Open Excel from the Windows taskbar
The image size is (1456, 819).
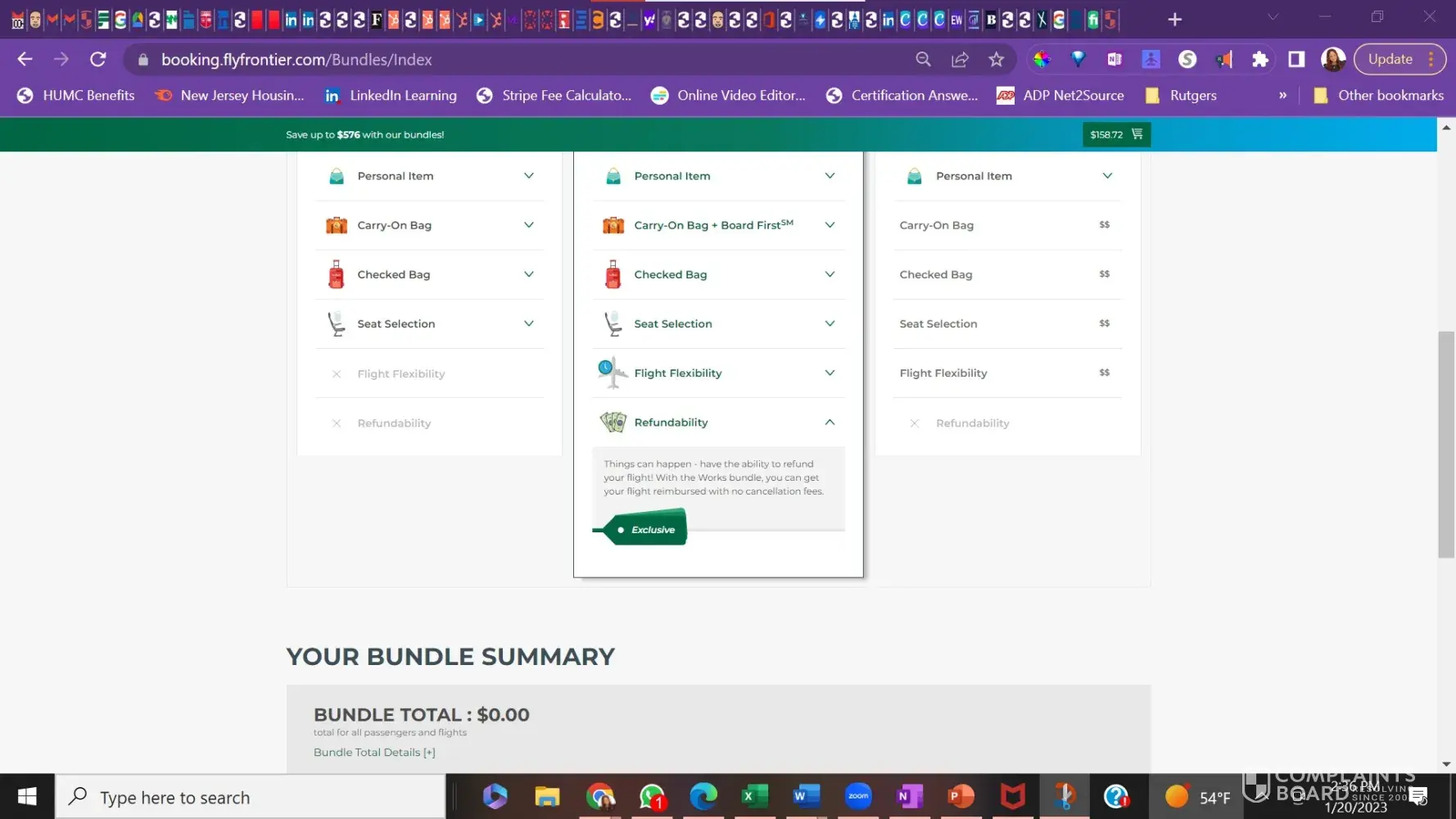click(x=754, y=796)
